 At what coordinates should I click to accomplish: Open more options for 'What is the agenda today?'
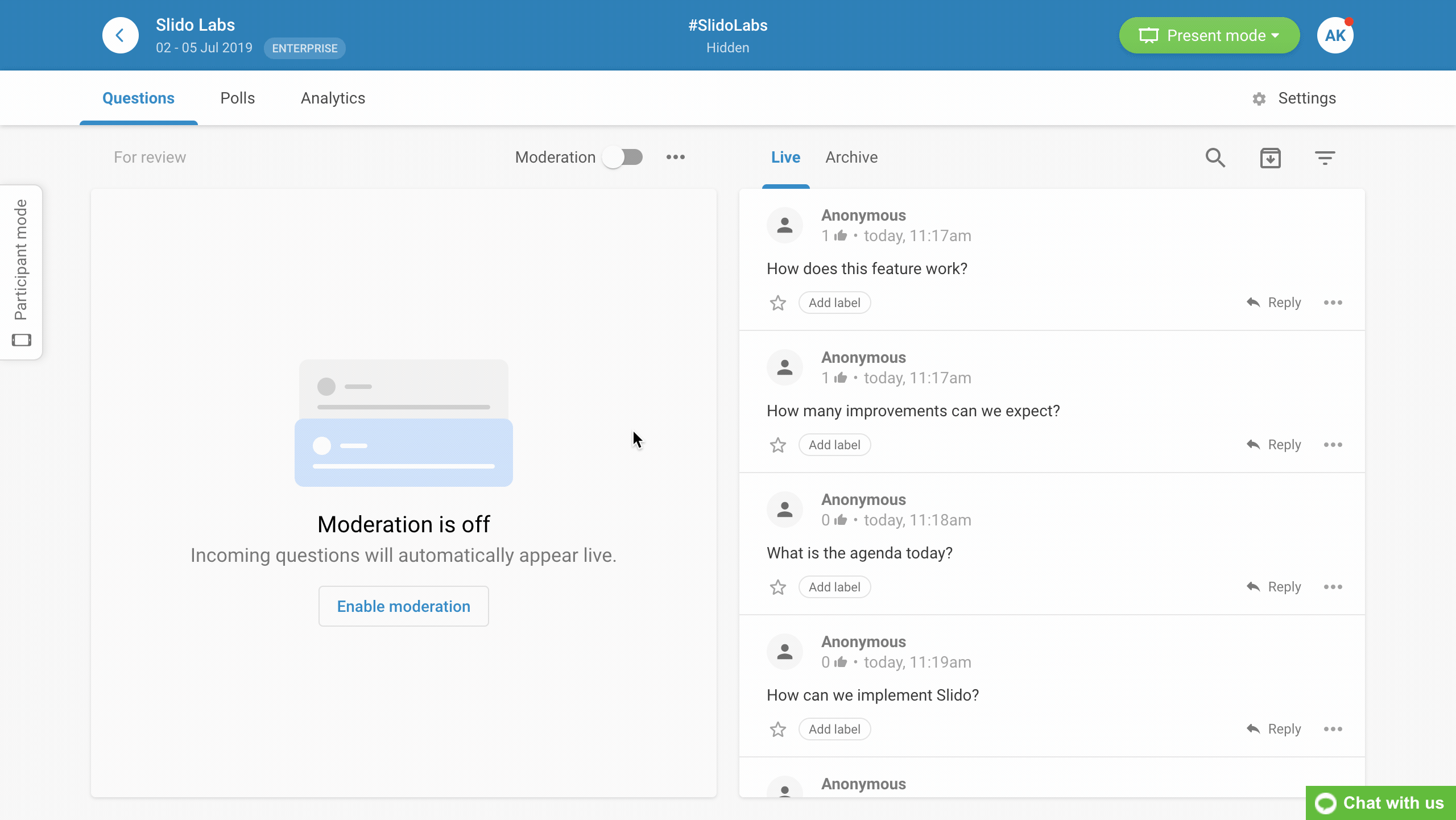click(x=1333, y=587)
